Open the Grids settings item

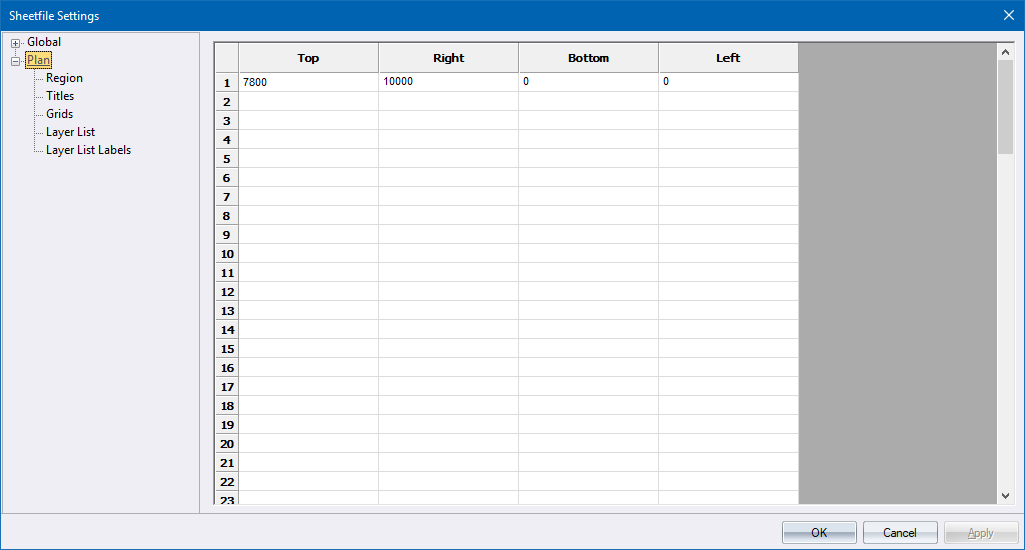click(x=59, y=114)
